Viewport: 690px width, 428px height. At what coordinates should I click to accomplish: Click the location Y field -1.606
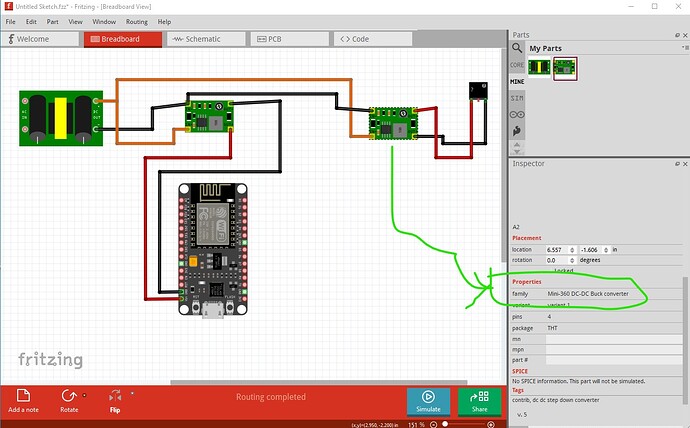591,250
